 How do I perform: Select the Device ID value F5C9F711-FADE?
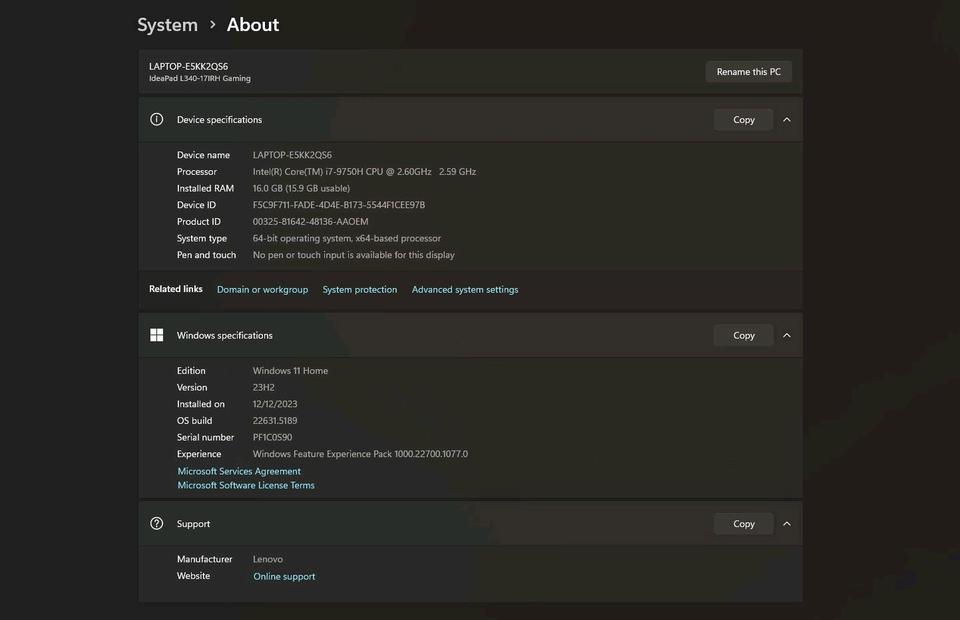339,204
